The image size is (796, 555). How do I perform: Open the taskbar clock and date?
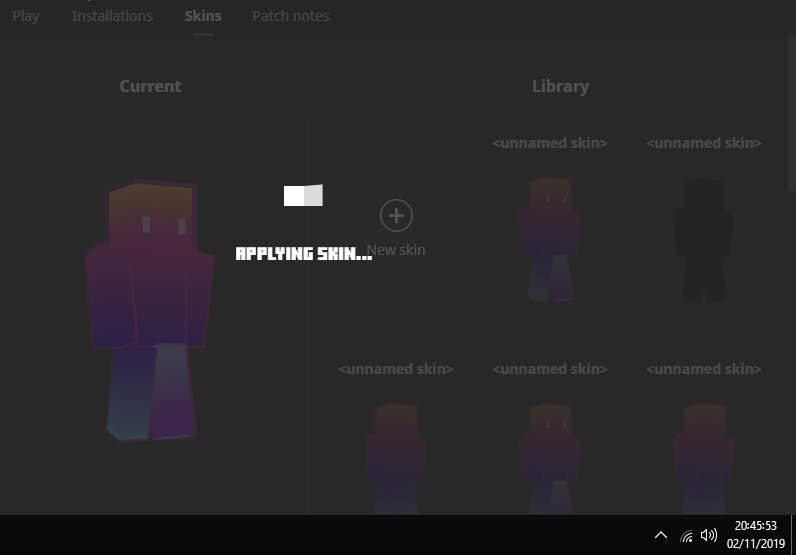coord(755,535)
